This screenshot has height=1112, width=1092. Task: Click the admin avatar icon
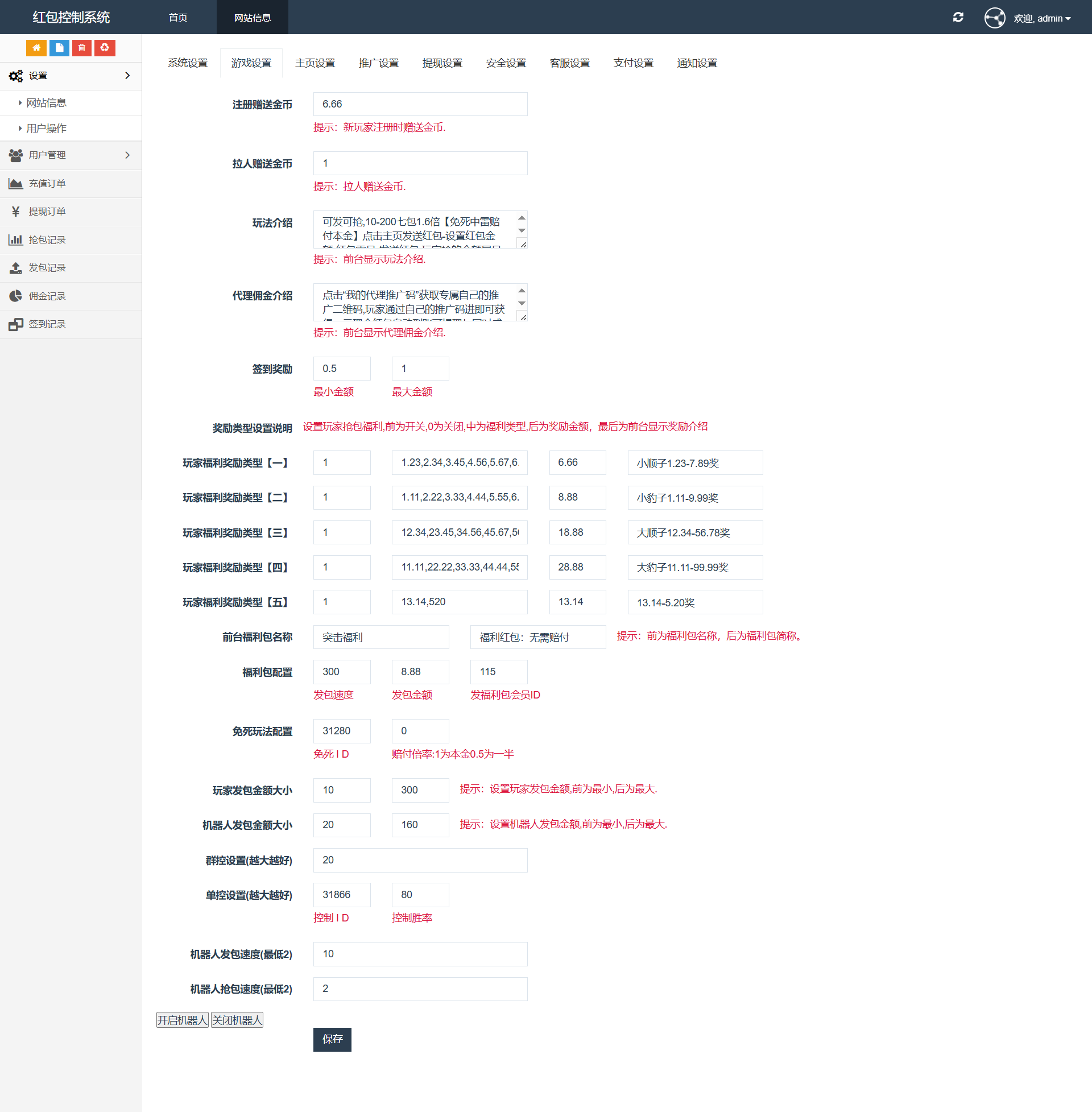(x=995, y=18)
